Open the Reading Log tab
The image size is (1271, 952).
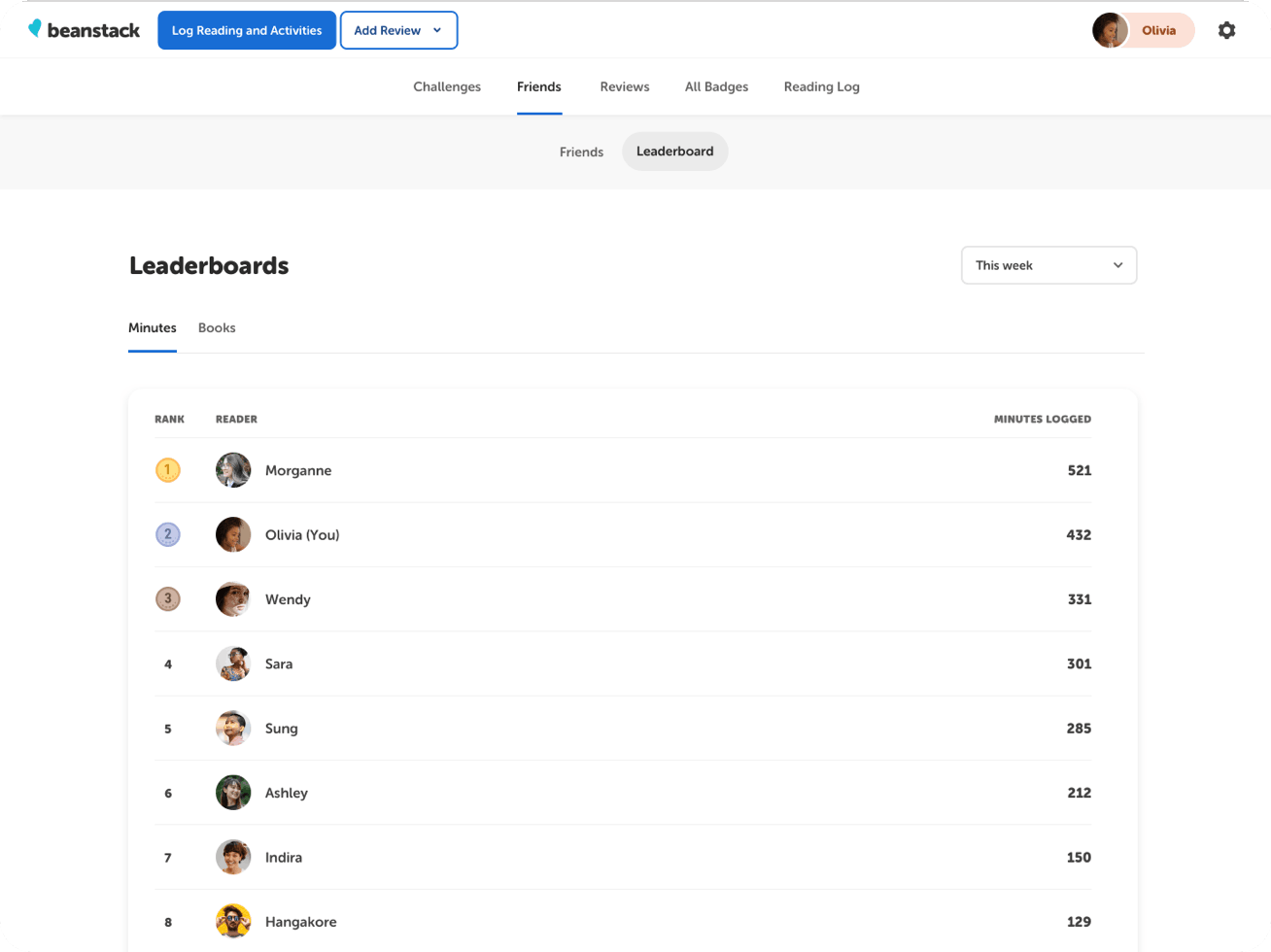821,86
